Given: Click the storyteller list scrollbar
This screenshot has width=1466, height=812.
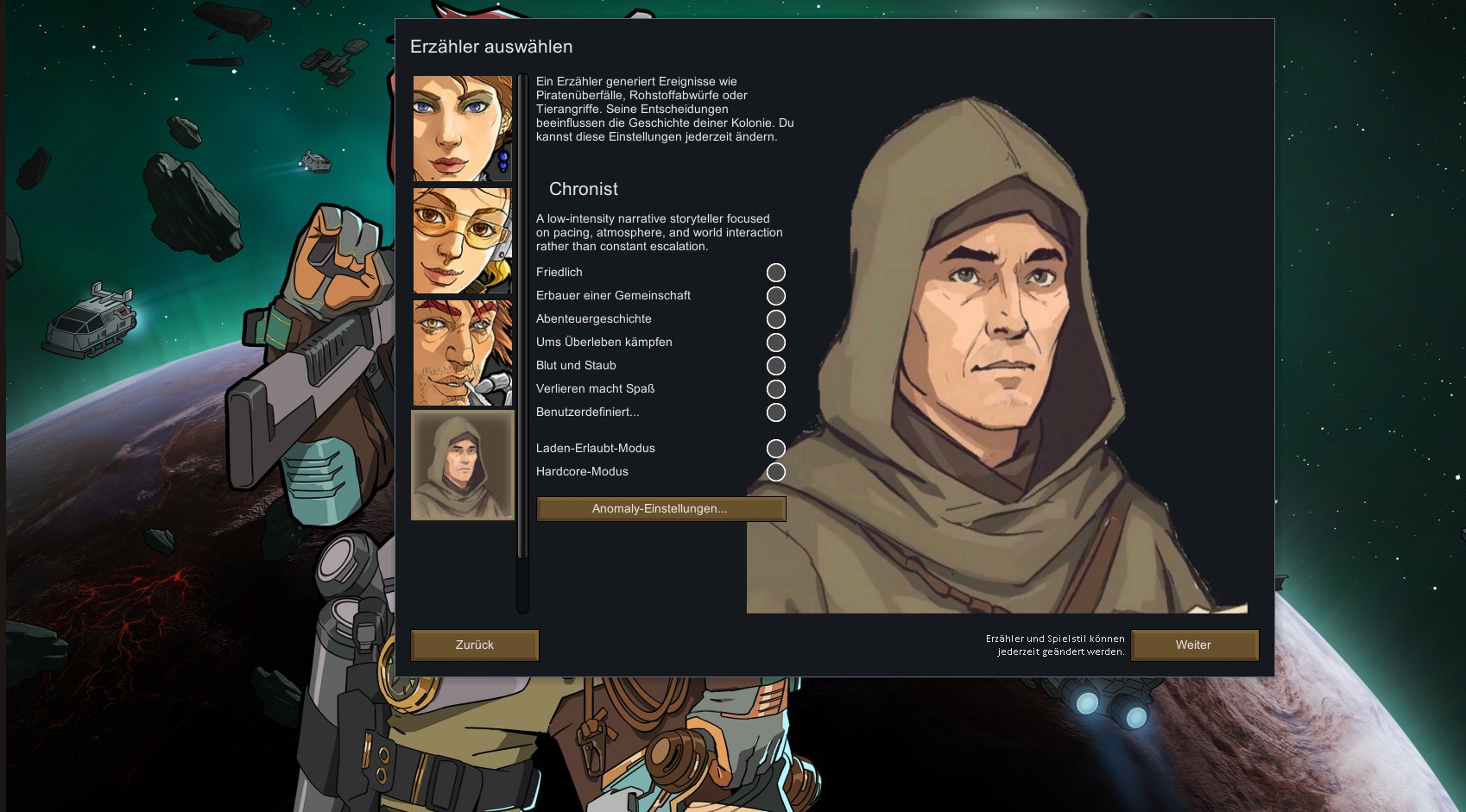Looking at the screenshot, I should point(522,318).
